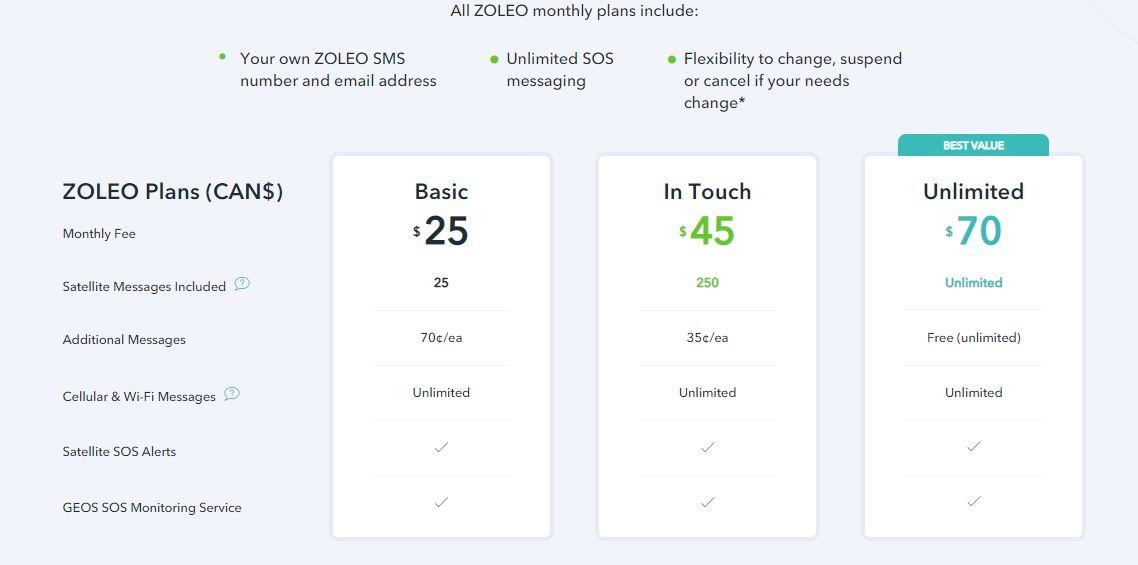Click the ZOLEO Plans (CAN$) title

[x=173, y=192]
